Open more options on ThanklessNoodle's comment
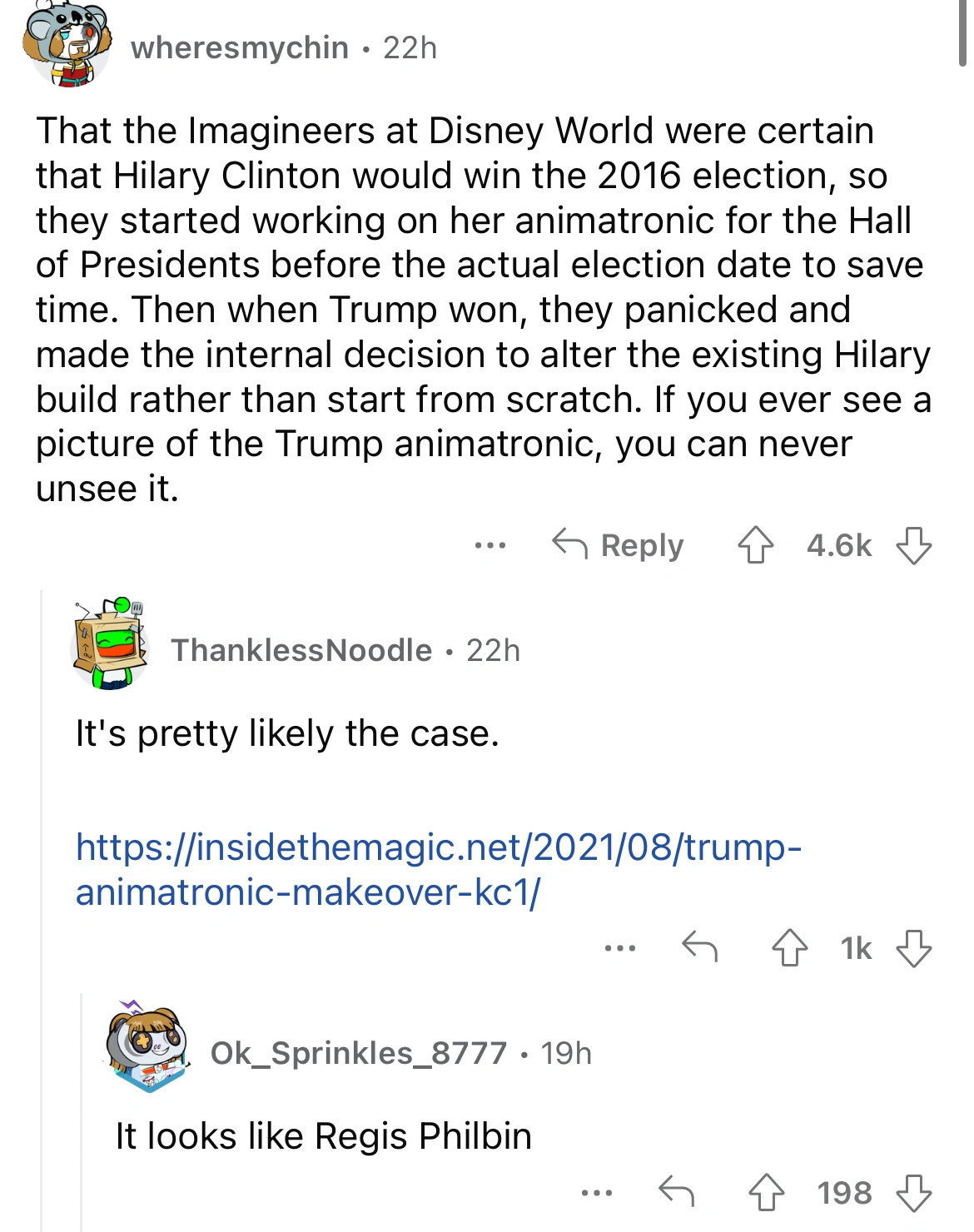Image resolution: width=974 pixels, height=1232 pixels. click(620, 947)
